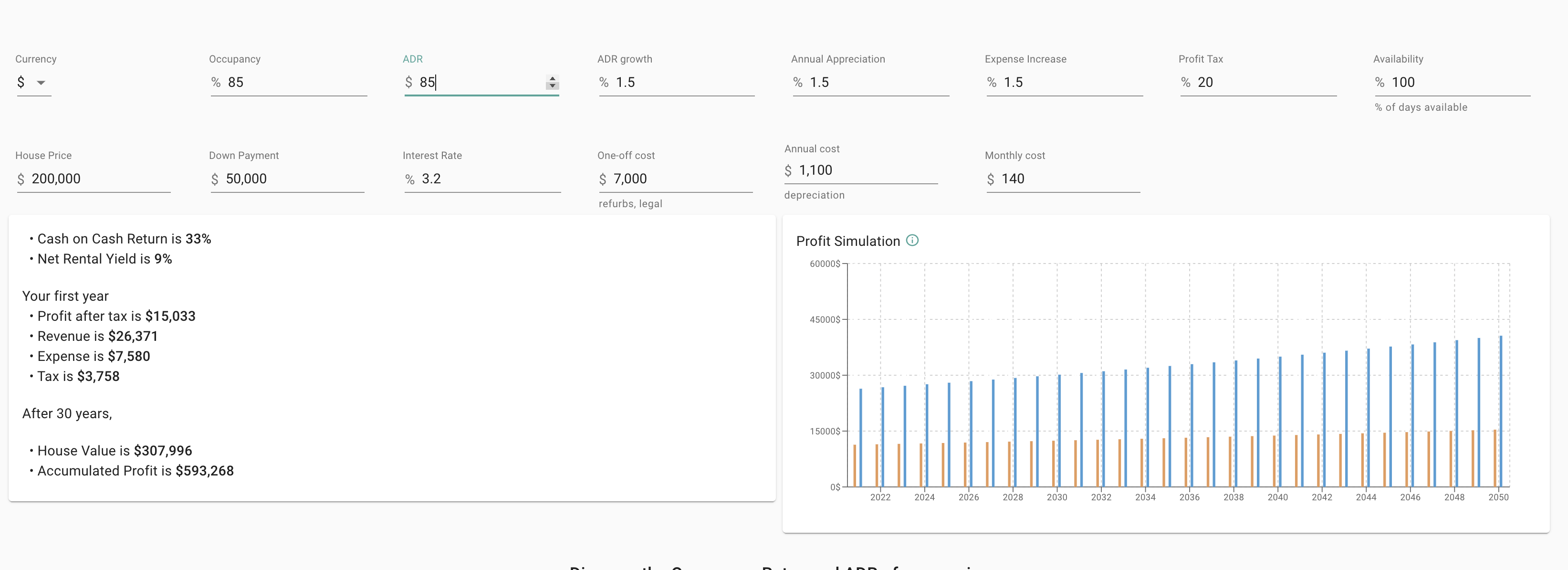
Task: Click the Profit Simulation title
Action: [x=848, y=241]
